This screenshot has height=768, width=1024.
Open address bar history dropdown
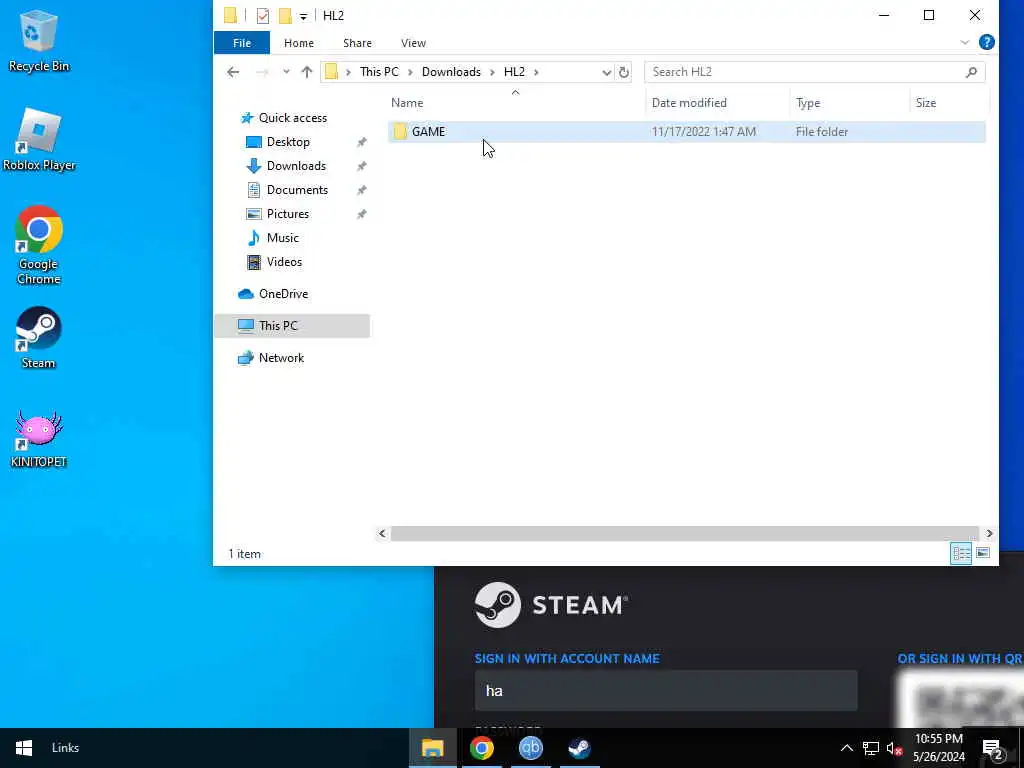click(x=606, y=72)
